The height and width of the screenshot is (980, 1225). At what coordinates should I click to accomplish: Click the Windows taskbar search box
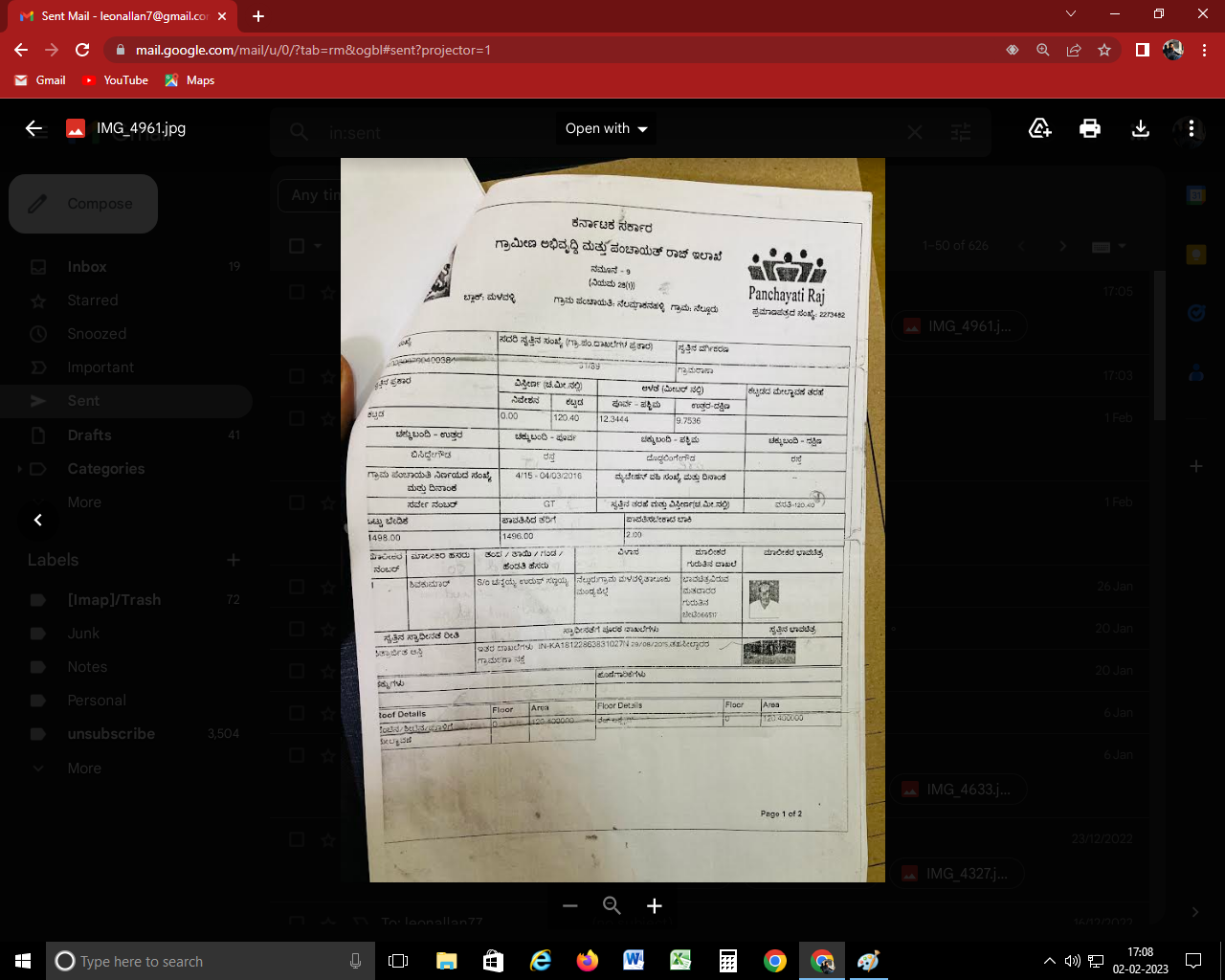(x=210, y=961)
